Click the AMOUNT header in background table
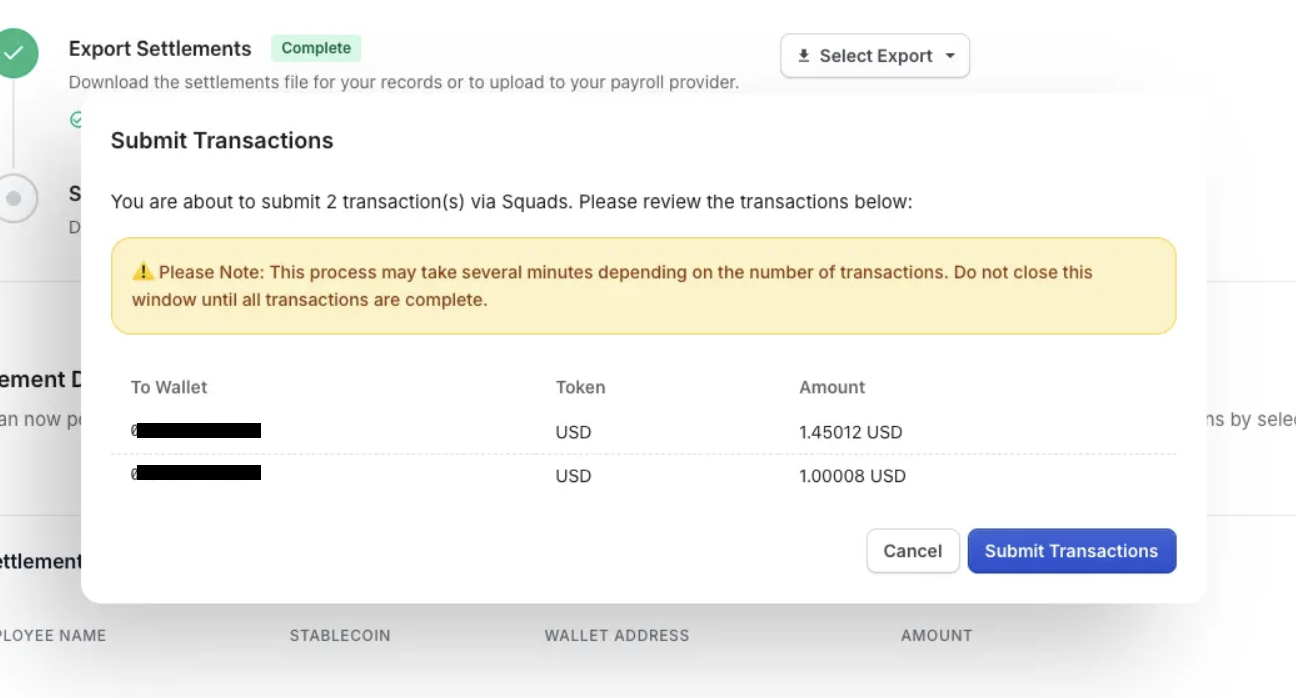Screen dimensions: 1296x698 pyautogui.click(x=936, y=635)
